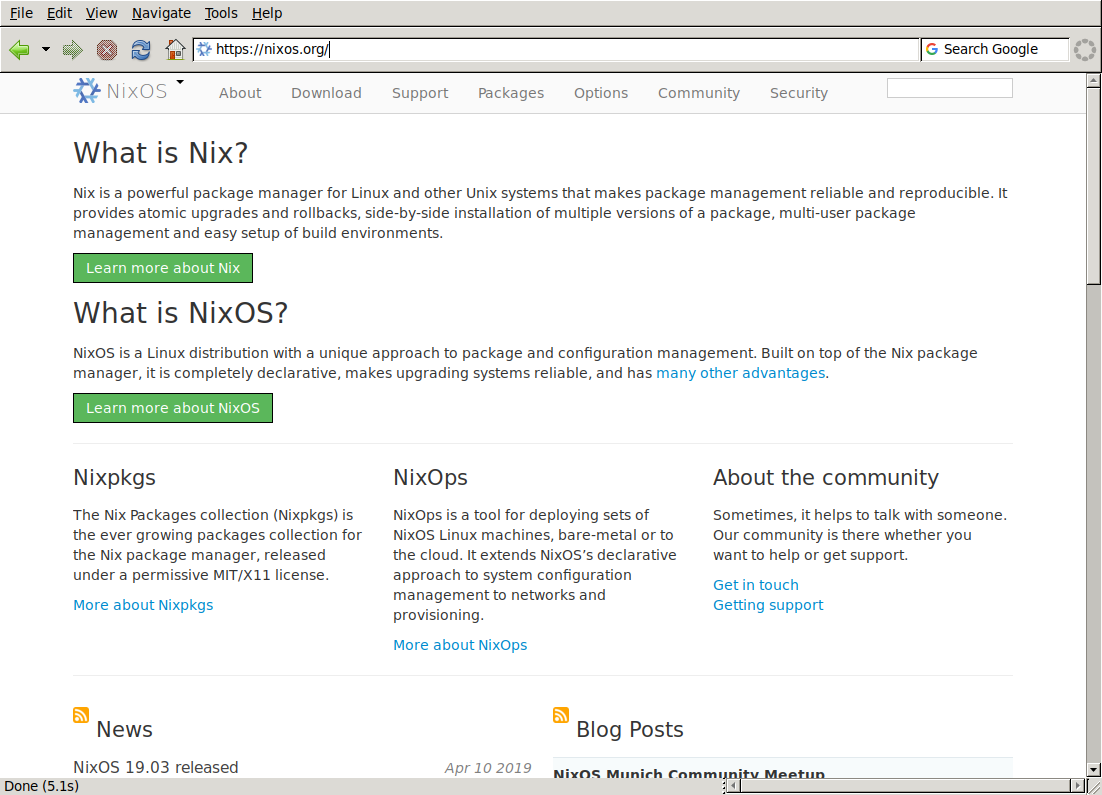
Task: Click the URL address field
Action: pyautogui.click(x=556, y=49)
